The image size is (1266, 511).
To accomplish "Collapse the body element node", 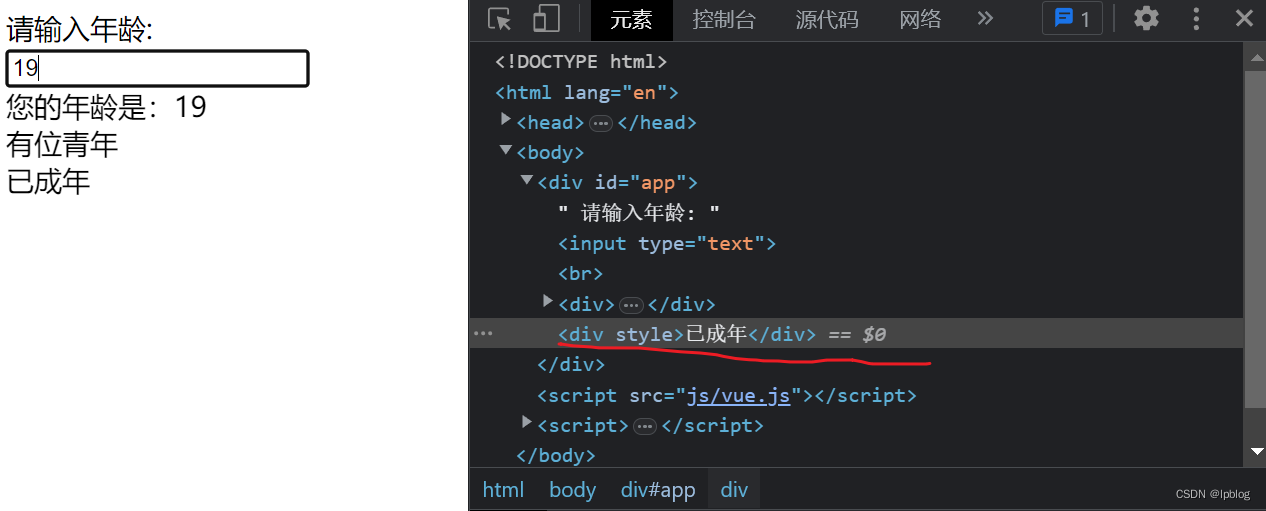I will click(x=506, y=151).
